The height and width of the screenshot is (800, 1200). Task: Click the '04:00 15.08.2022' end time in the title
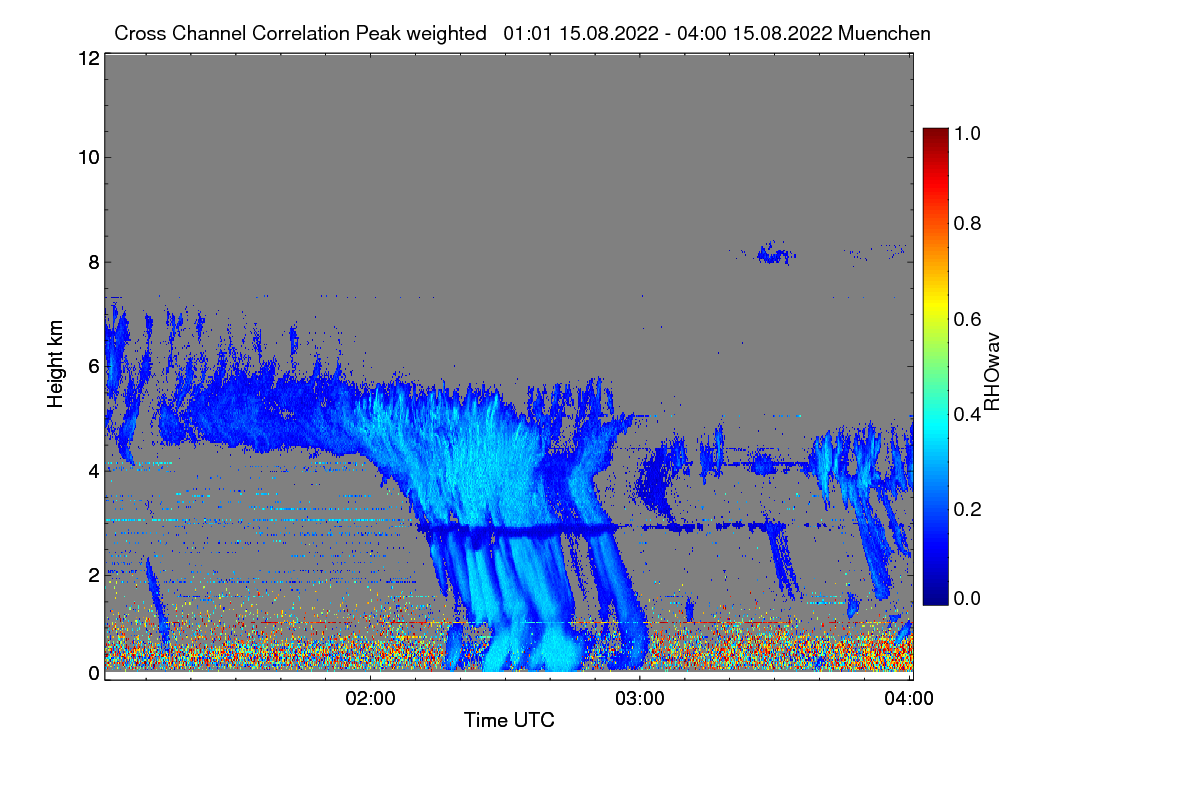[x=757, y=33]
